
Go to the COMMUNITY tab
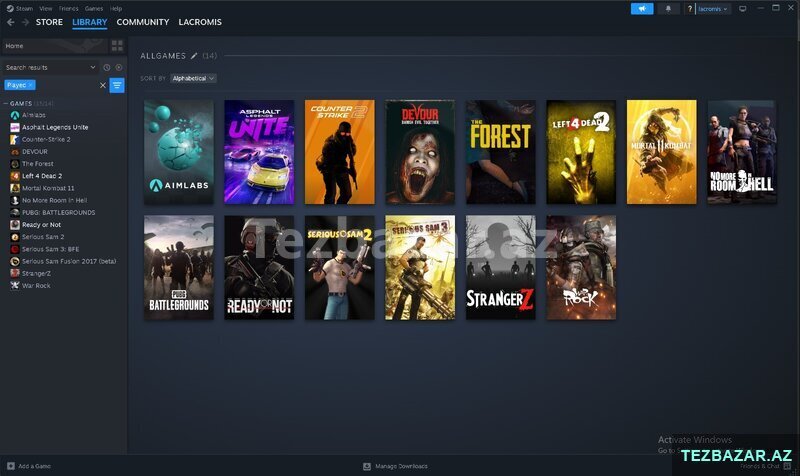[143, 22]
